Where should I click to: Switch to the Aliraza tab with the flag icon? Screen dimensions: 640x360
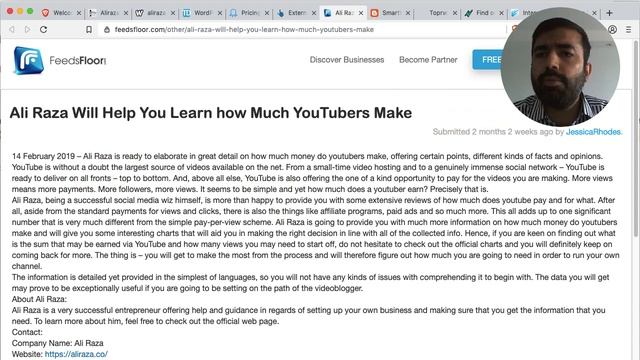click(108, 13)
